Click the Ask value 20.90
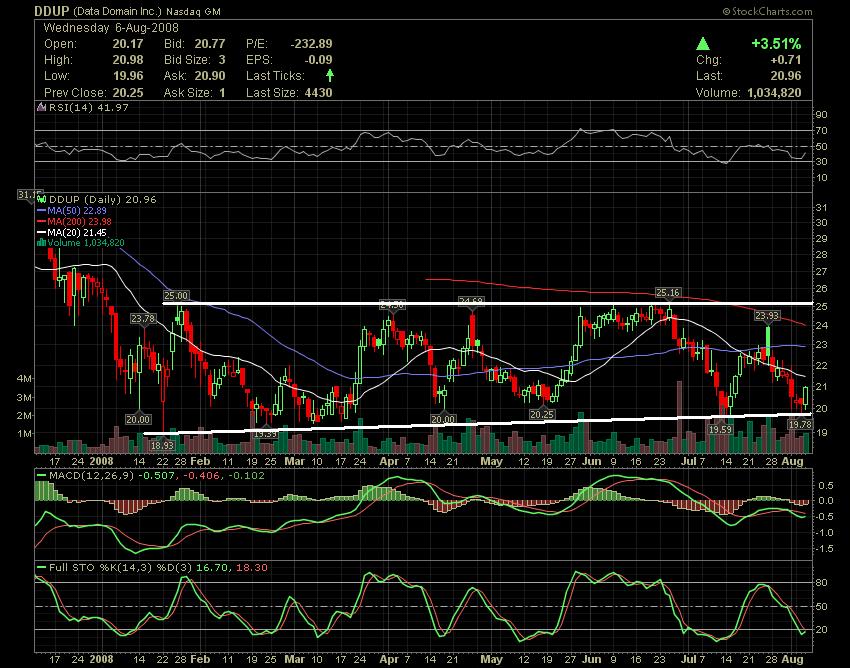The image size is (850, 668). pyautogui.click(x=210, y=76)
